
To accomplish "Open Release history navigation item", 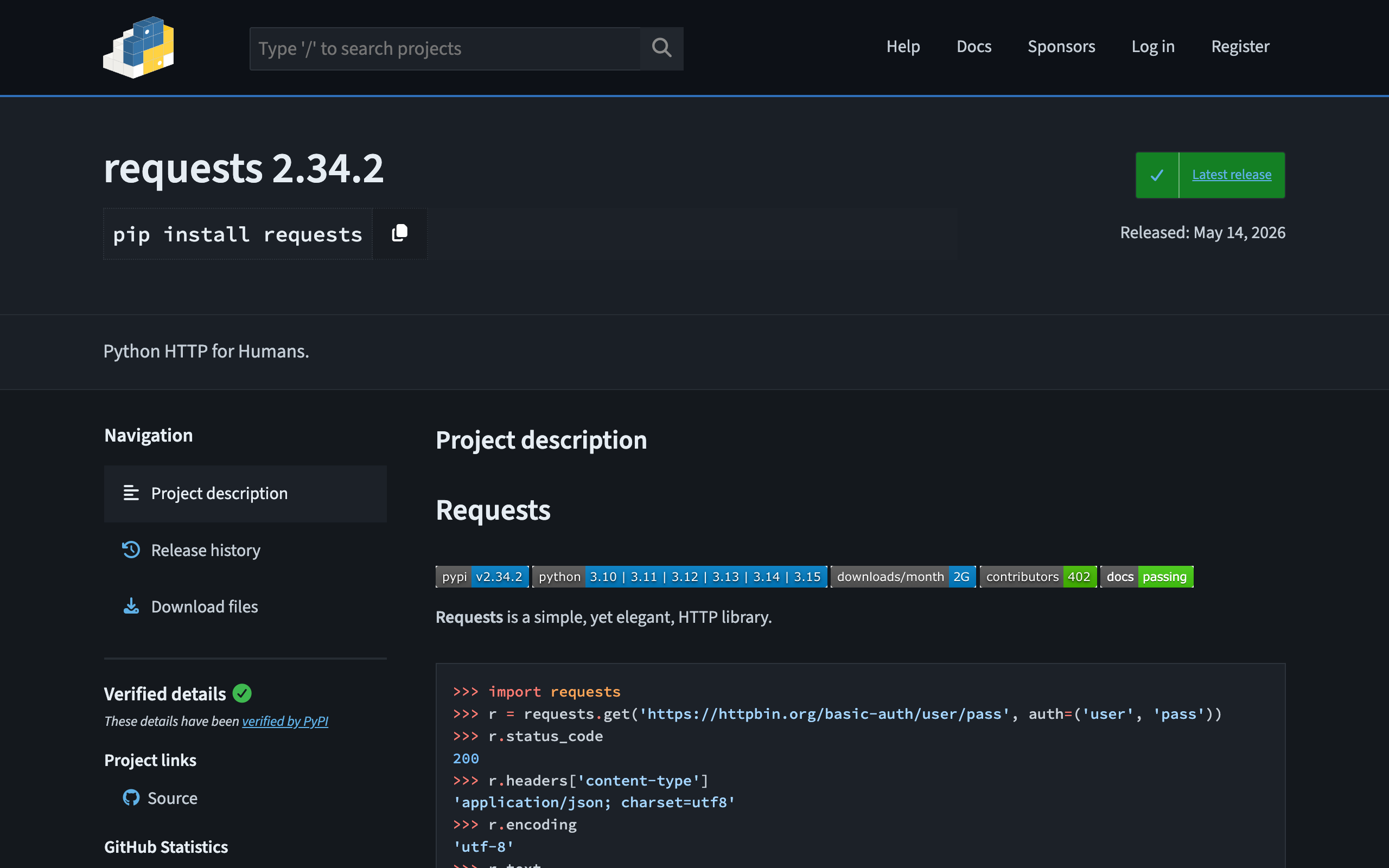I will tap(245, 550).
